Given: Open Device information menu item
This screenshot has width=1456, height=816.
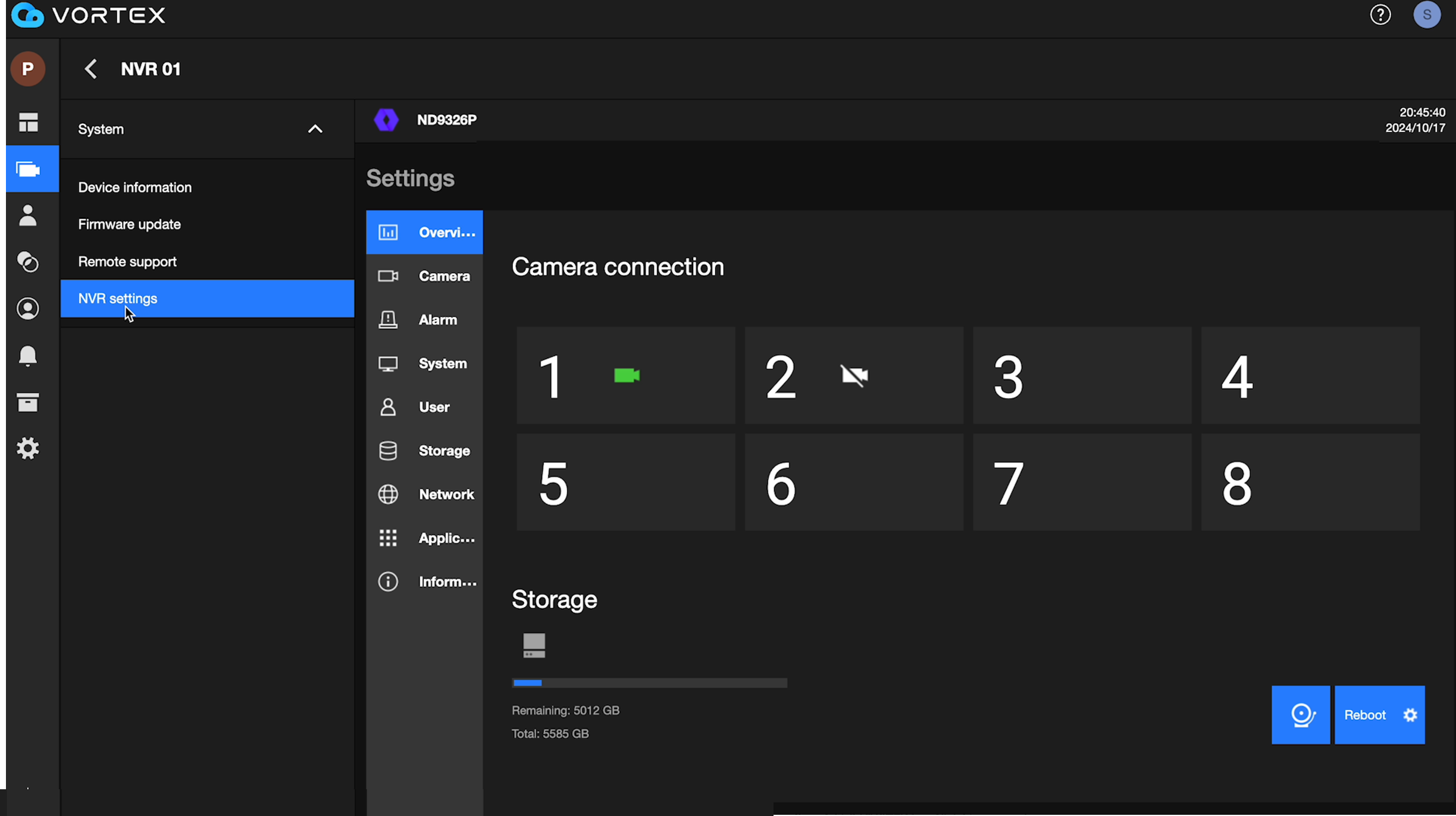Looking at the screenshot, I should tap(134, 187).
